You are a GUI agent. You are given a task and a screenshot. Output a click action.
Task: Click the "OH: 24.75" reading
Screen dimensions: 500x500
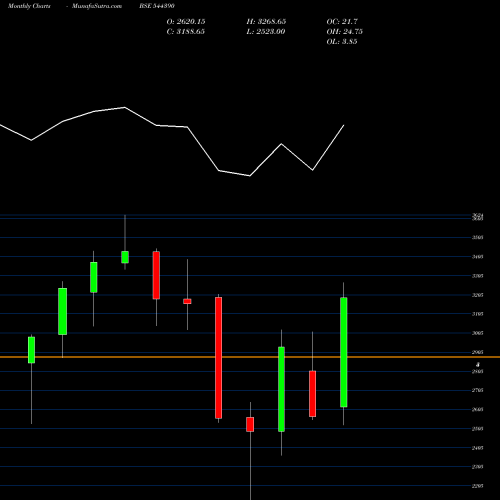click(345, 32)
